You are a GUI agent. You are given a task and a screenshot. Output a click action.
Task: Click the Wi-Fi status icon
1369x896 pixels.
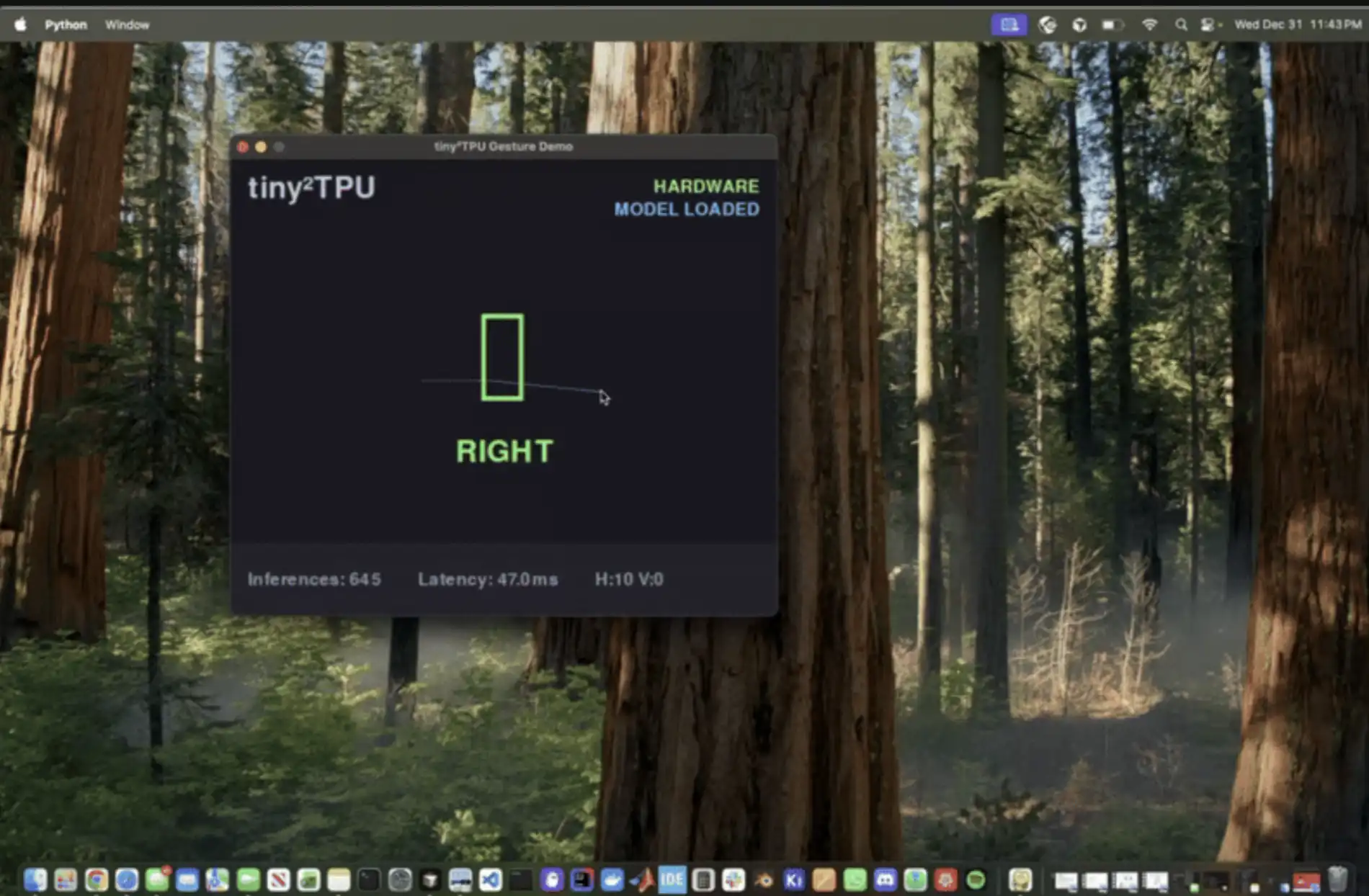1149,24
